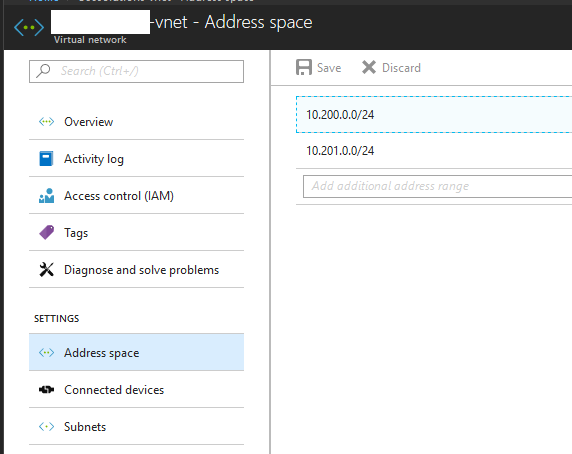Viewport: 572px width, 454px height.
Task: Open Diagnose and solve problems
Action: (x=136, y=269)
